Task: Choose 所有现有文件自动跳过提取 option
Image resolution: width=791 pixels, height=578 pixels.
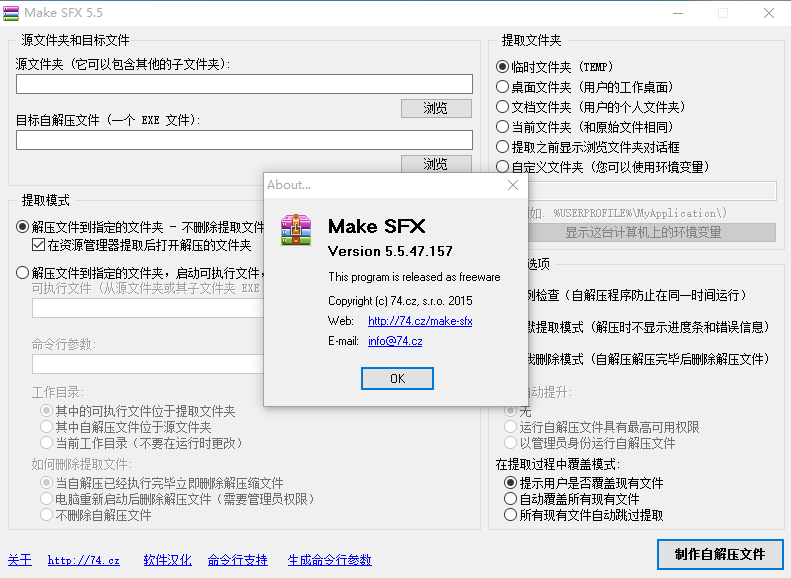Action: [511, 516]
